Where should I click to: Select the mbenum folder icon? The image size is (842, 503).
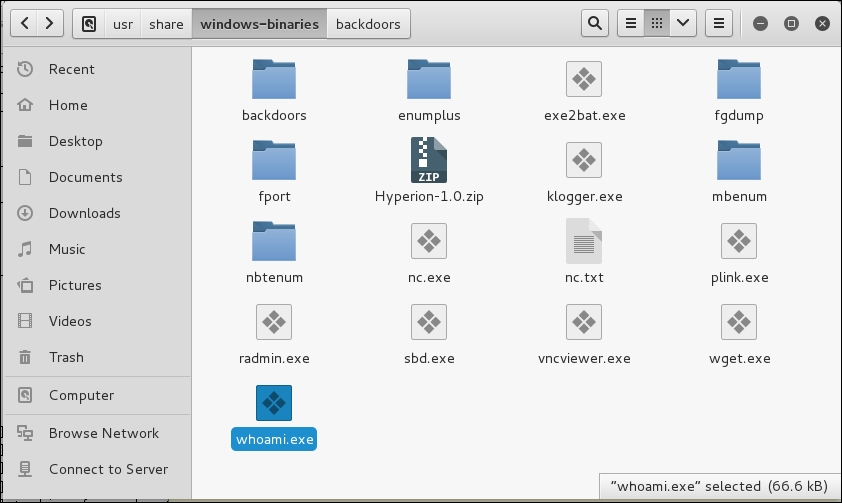coord(739,160)
